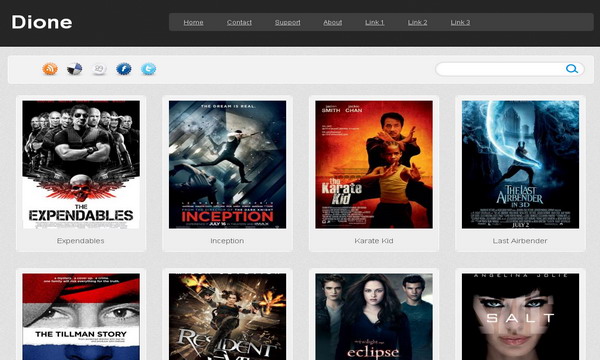This screenshot has height=360, width=600.
Task: Click the grey round social icon
Action: click(99, 69)
